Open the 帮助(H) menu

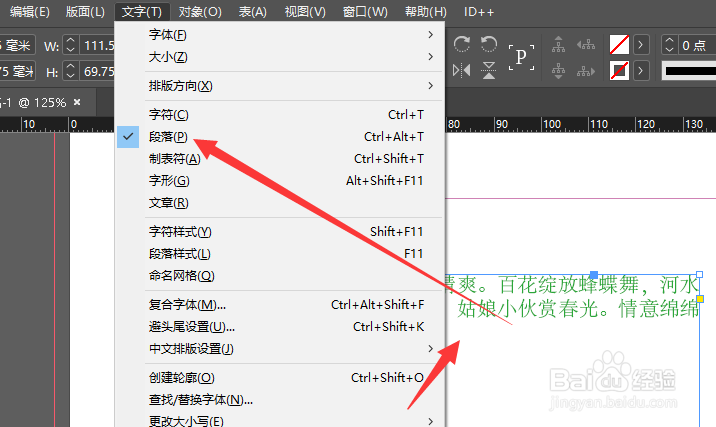(x=426, y=11)
